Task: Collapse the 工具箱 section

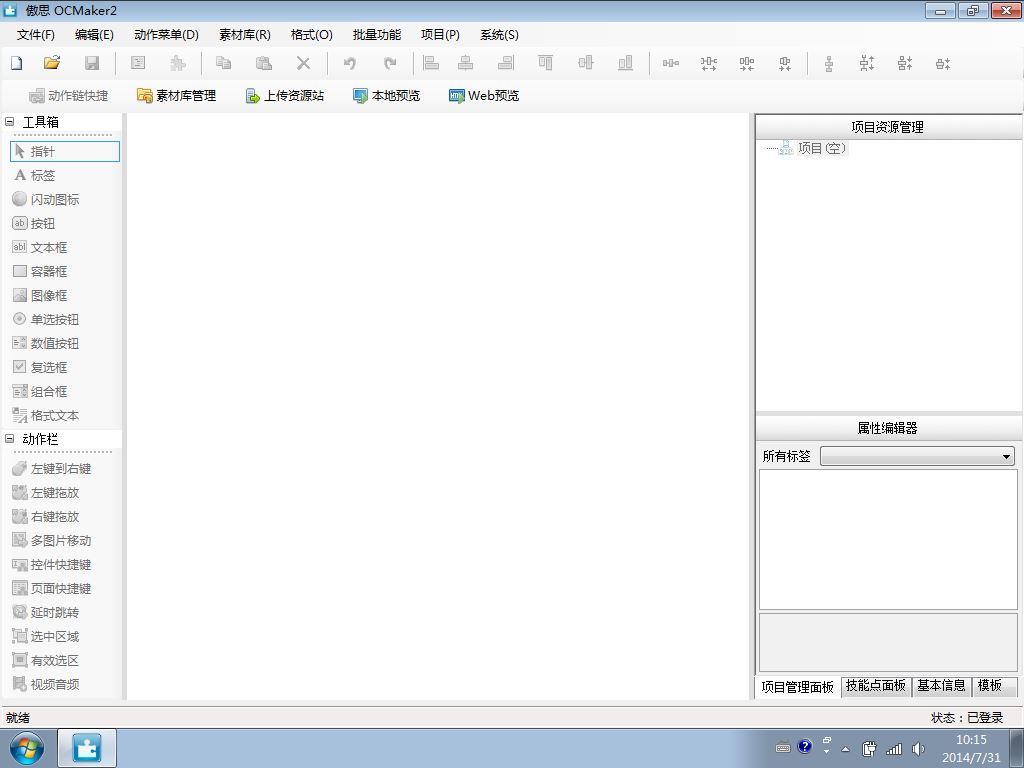Action: coord(9,121)
